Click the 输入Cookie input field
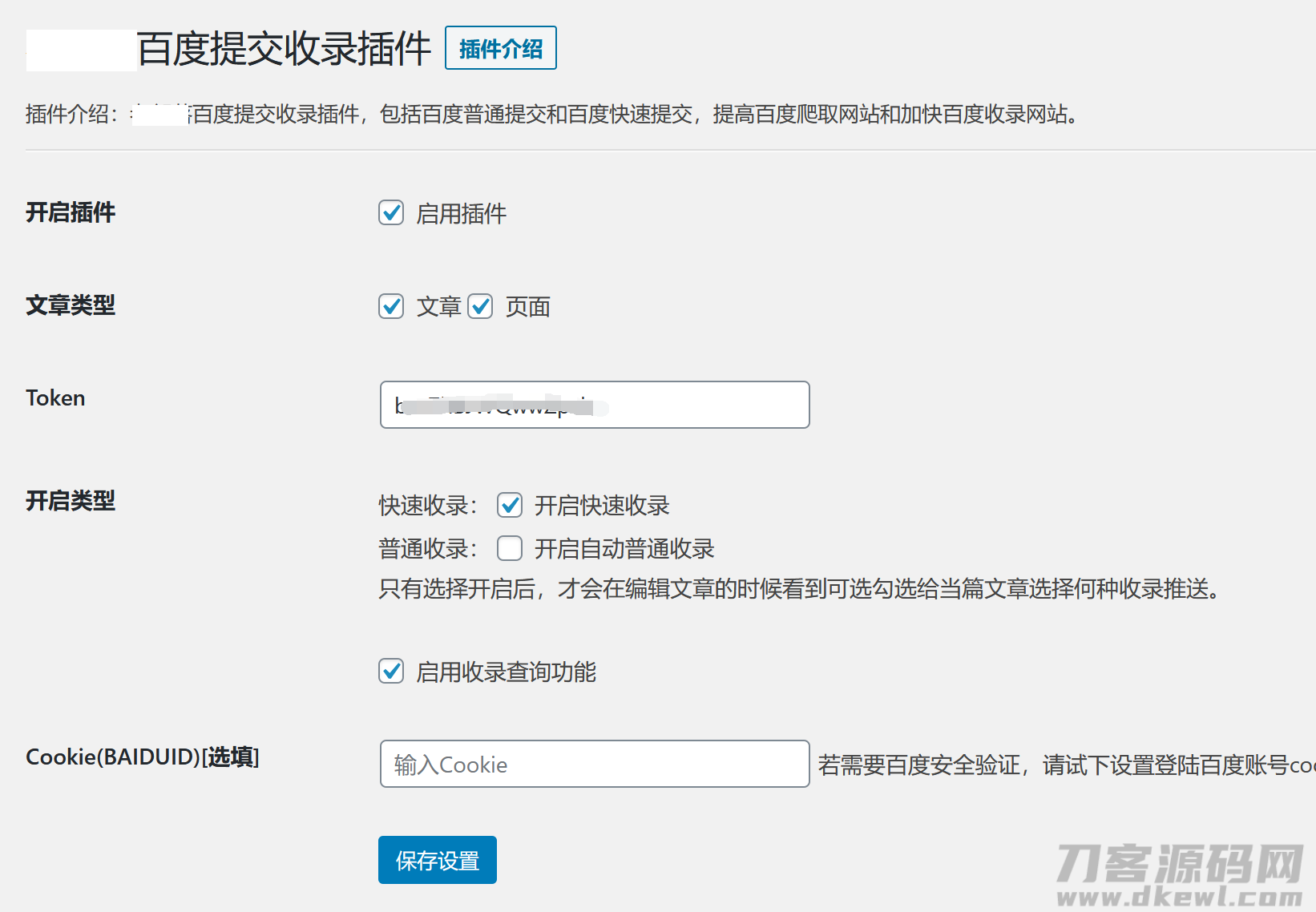The image size is (1316, 912). pos(595,764)
